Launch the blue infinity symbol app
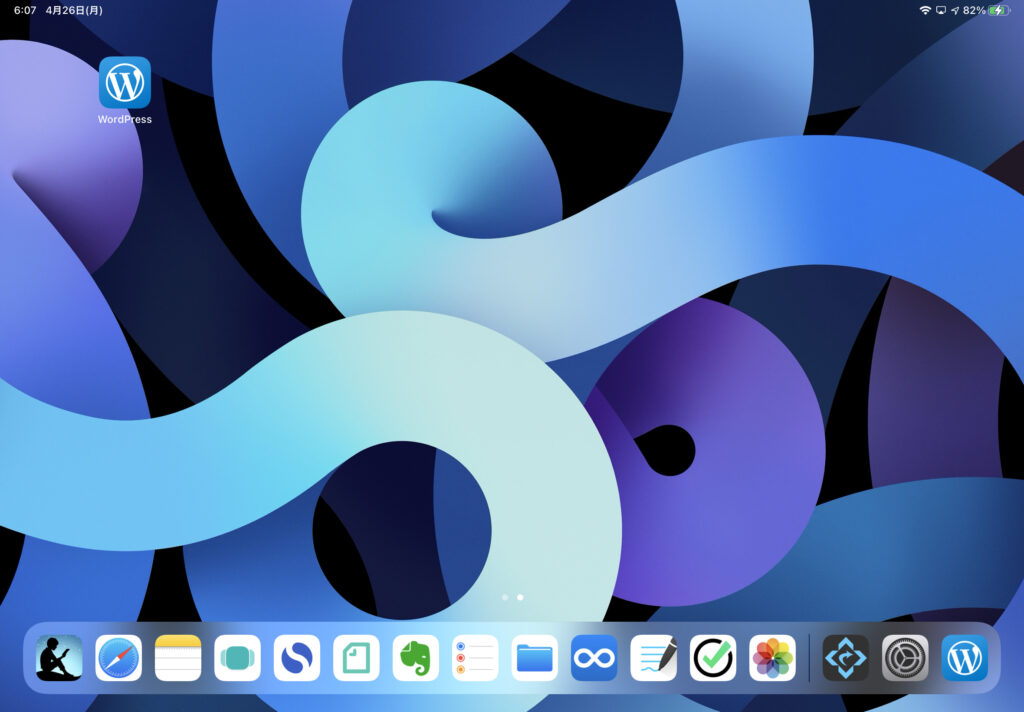 tap(594, 658)
